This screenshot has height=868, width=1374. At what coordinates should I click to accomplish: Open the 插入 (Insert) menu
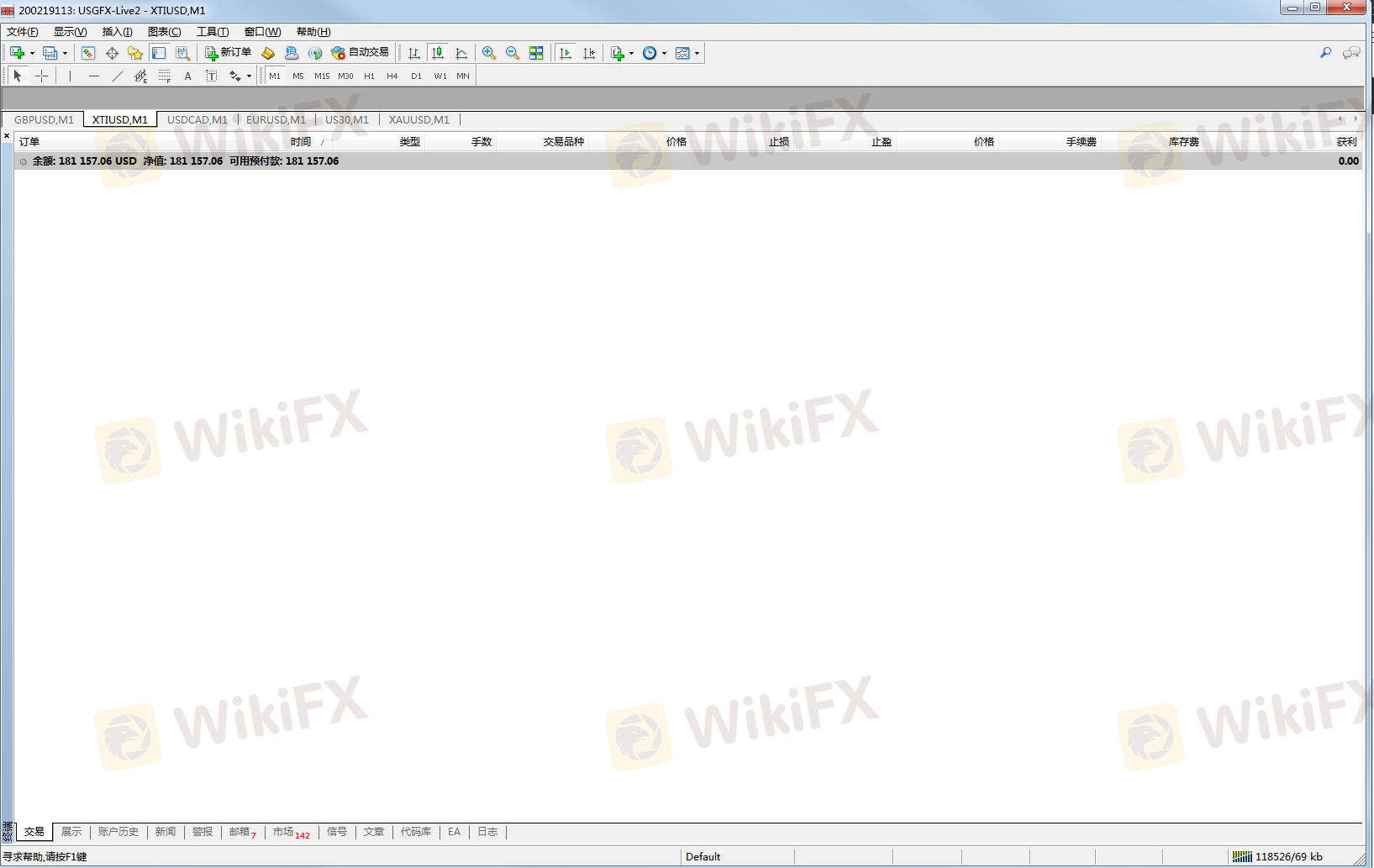117,32
